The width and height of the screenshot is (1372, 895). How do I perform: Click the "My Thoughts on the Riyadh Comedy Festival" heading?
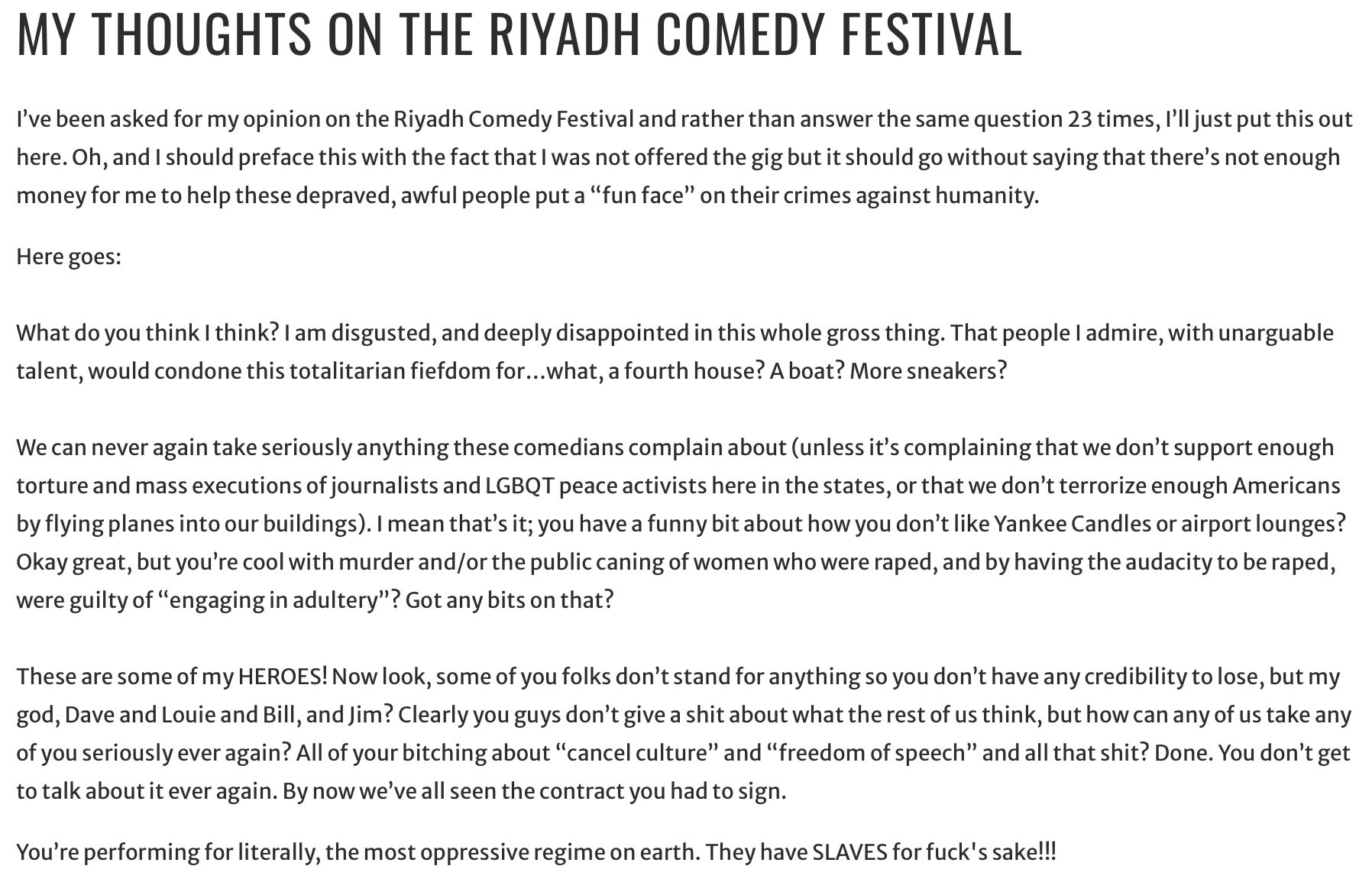click(x=519, y=34)
